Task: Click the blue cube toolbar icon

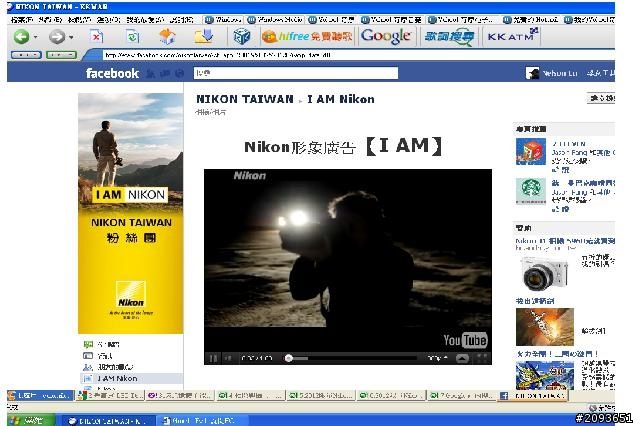Action: click(x=242, y=37)
